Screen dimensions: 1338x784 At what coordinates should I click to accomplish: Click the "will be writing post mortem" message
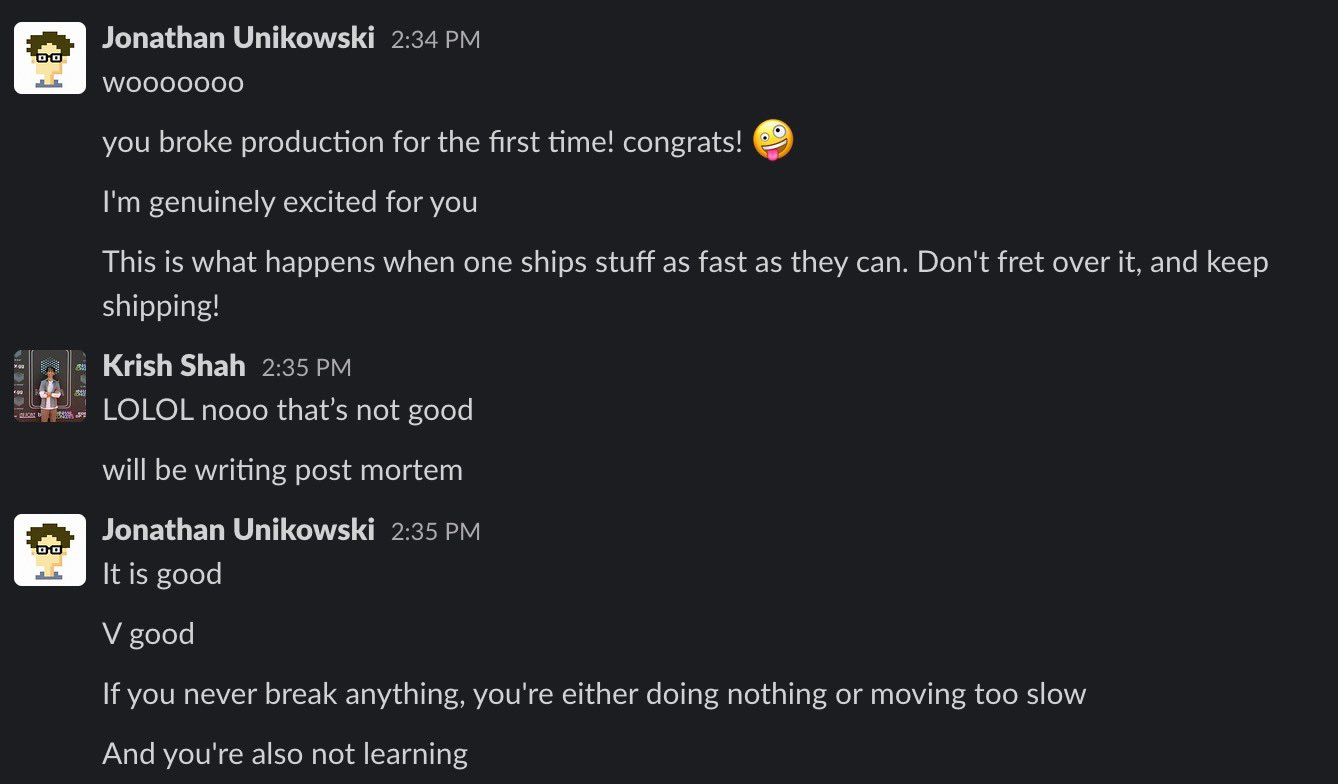(x=282, y=470)
